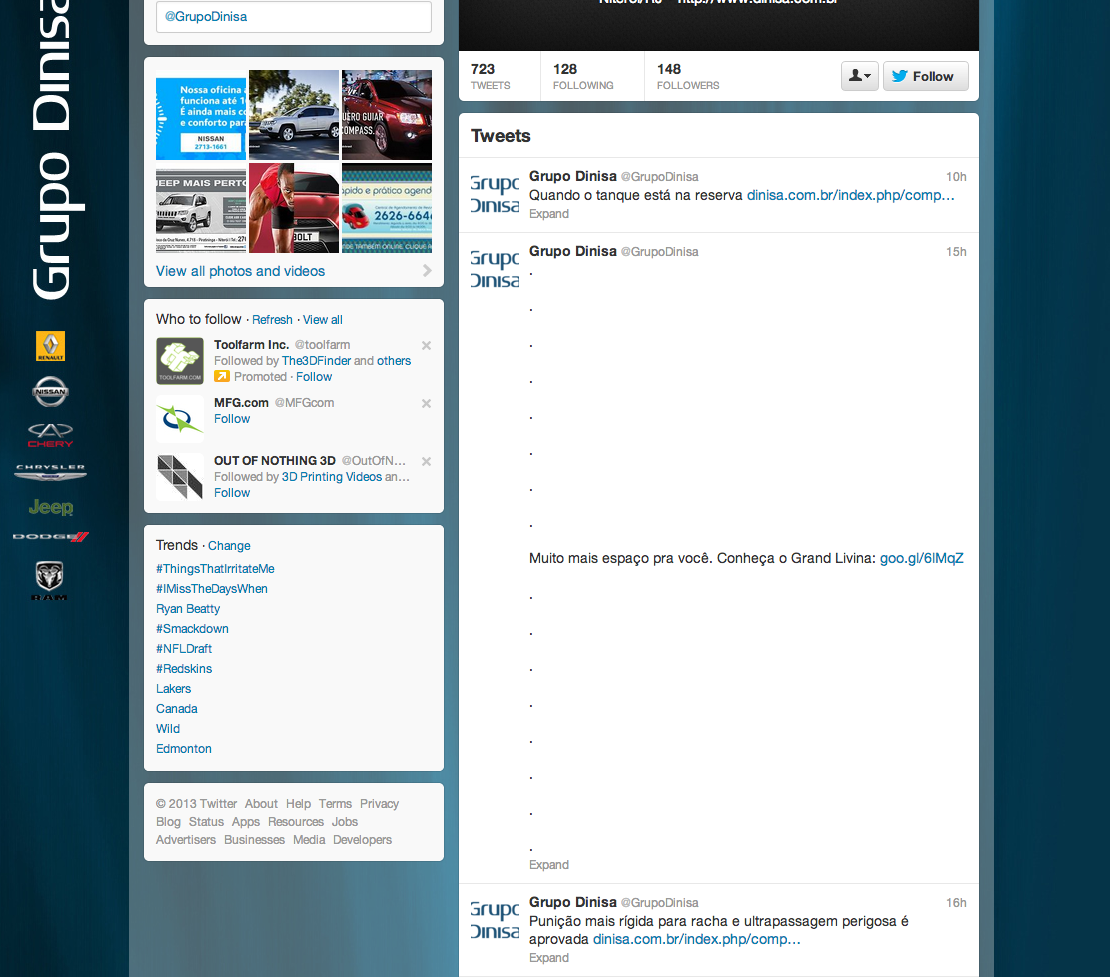Dismiss MFG.com follow suggestion

[x=426, y=404]
